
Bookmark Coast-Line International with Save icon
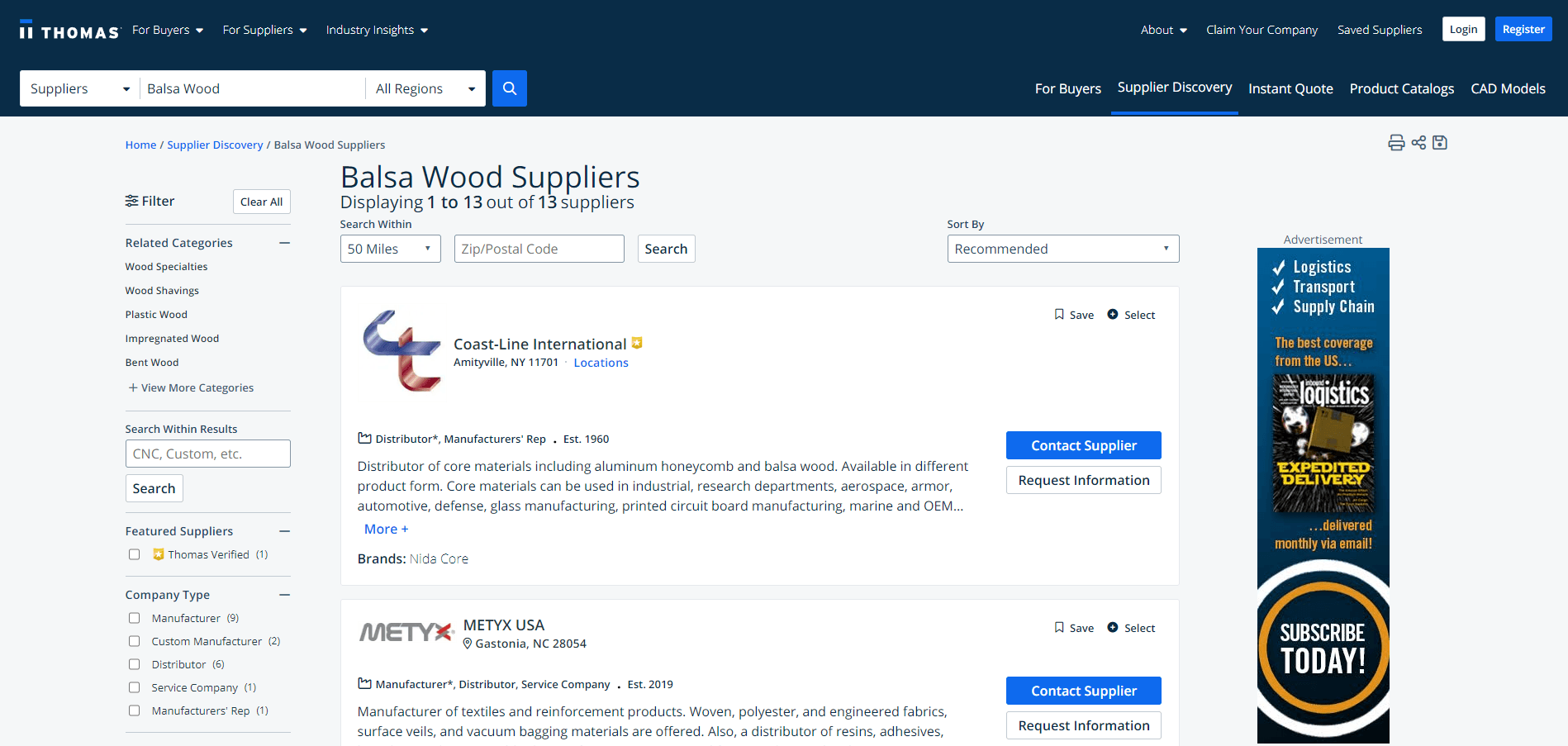click(1059, 314)
